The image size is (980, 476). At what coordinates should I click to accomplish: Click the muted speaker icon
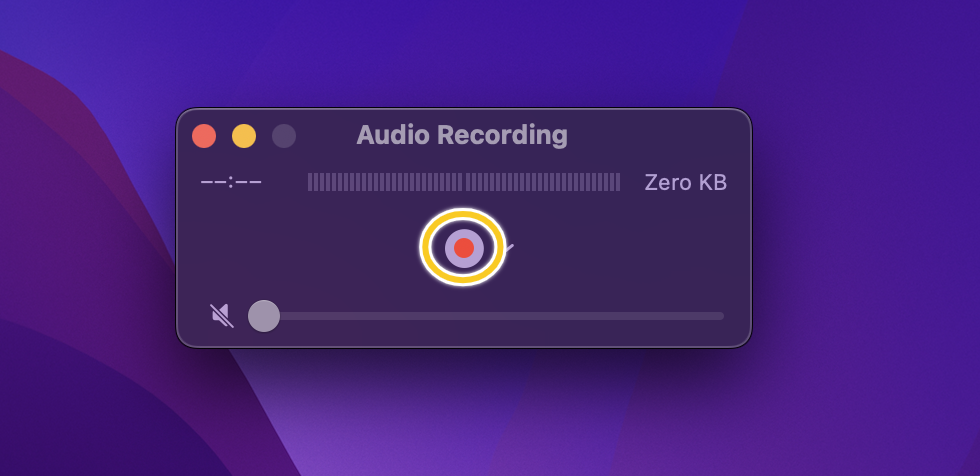(222, 315)
